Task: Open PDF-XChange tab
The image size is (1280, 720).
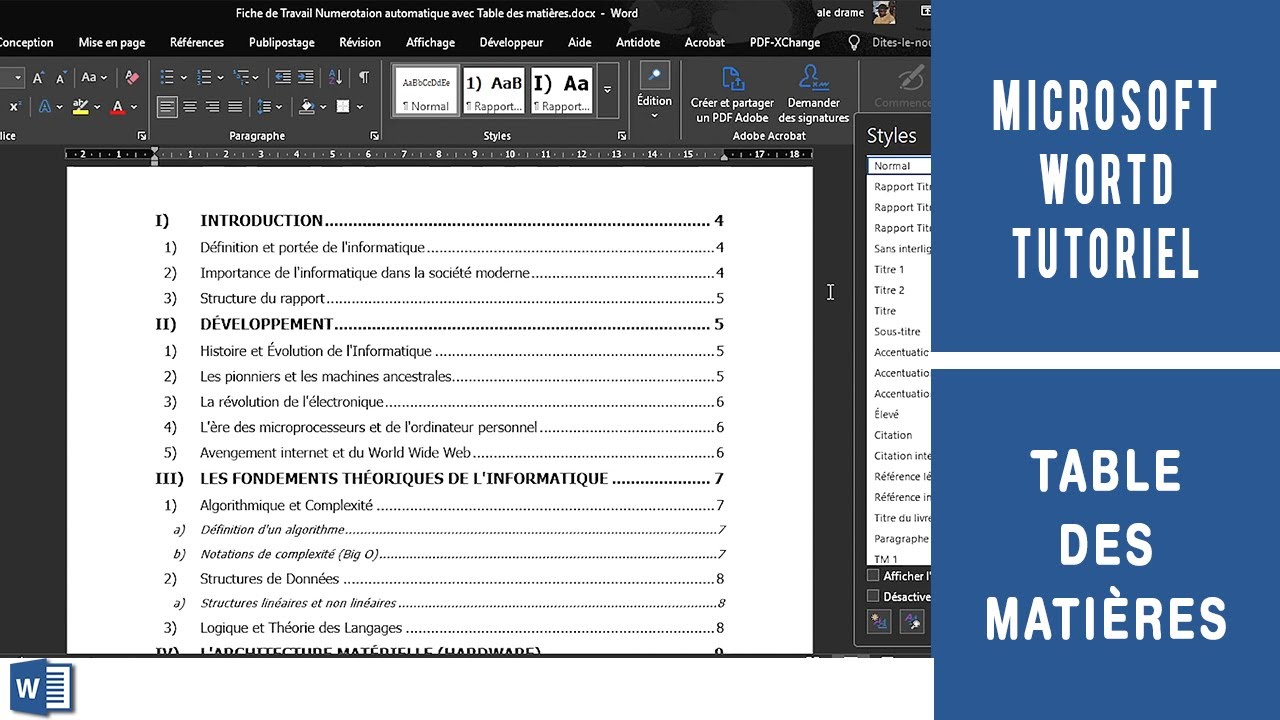Action: click(x=785, y=42)
